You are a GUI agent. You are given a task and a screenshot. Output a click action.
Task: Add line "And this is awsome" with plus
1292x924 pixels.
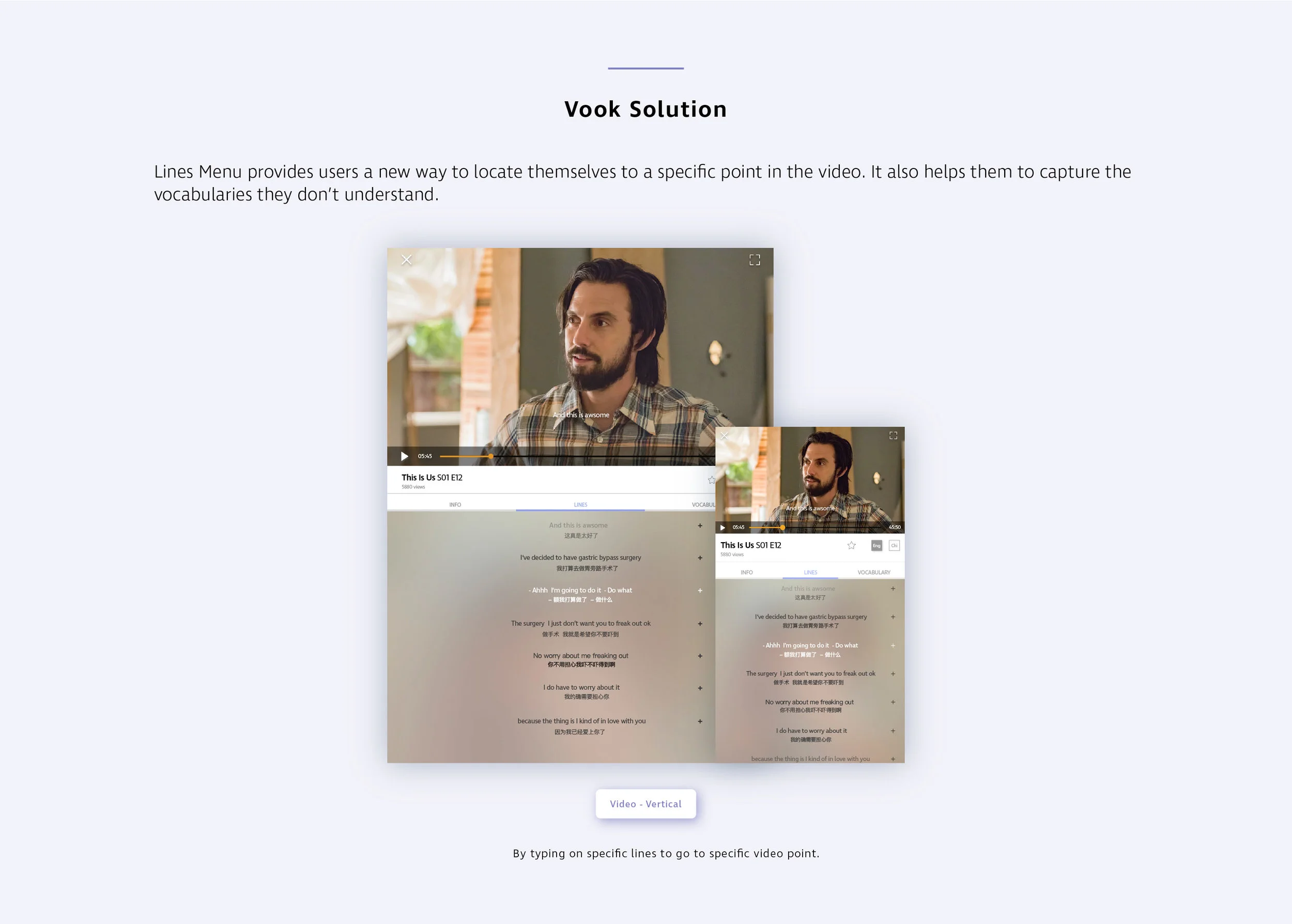[700, 526]
